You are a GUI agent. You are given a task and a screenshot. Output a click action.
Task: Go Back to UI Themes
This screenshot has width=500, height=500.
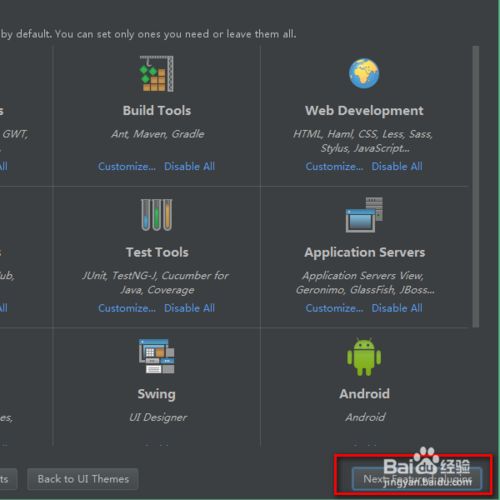[x=83, y=479]
